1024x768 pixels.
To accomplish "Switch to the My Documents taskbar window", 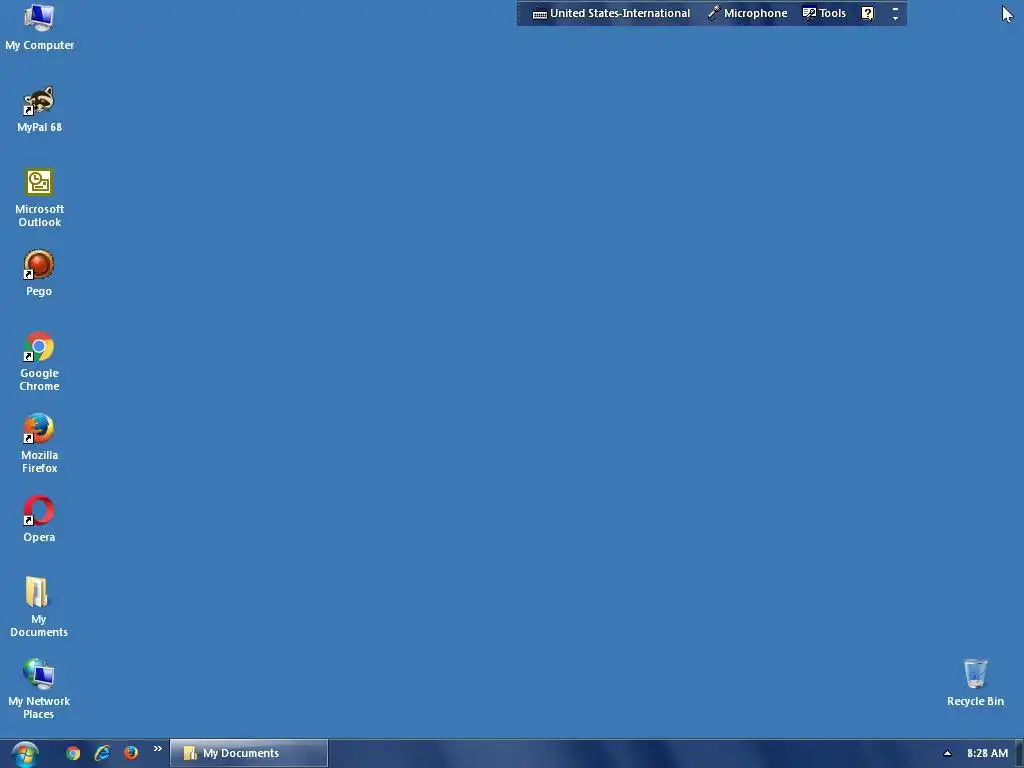I will pyautogui.click(x=249, y=753).
